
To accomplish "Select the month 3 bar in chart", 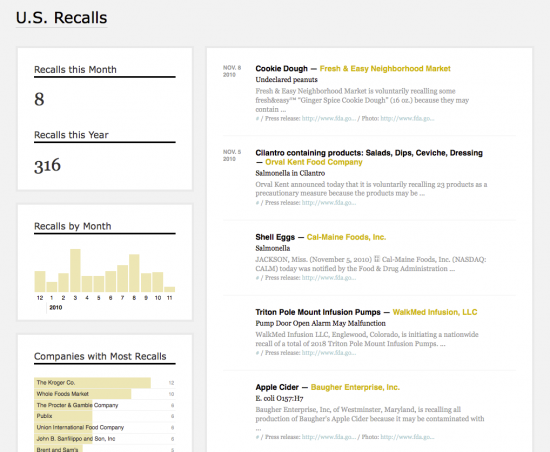I will [75, 270].
